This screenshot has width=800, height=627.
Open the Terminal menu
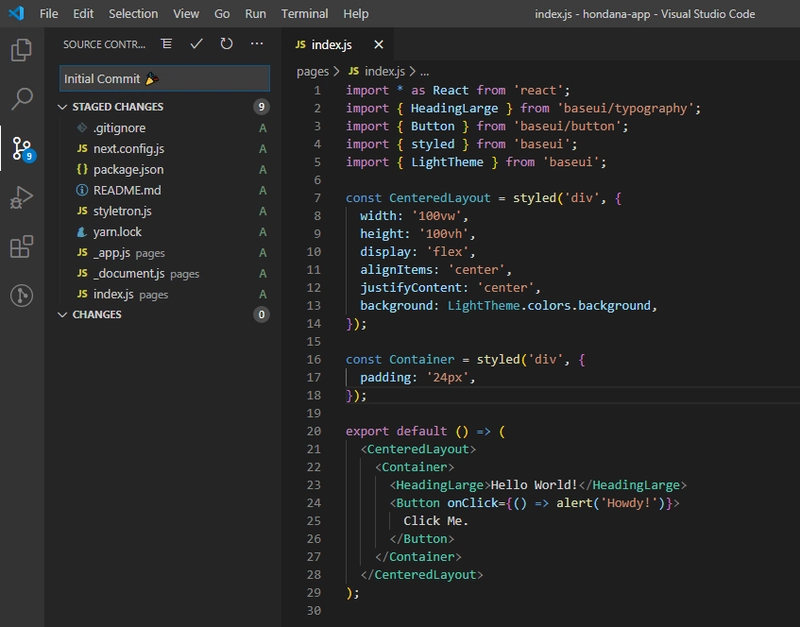coord(304,14)
